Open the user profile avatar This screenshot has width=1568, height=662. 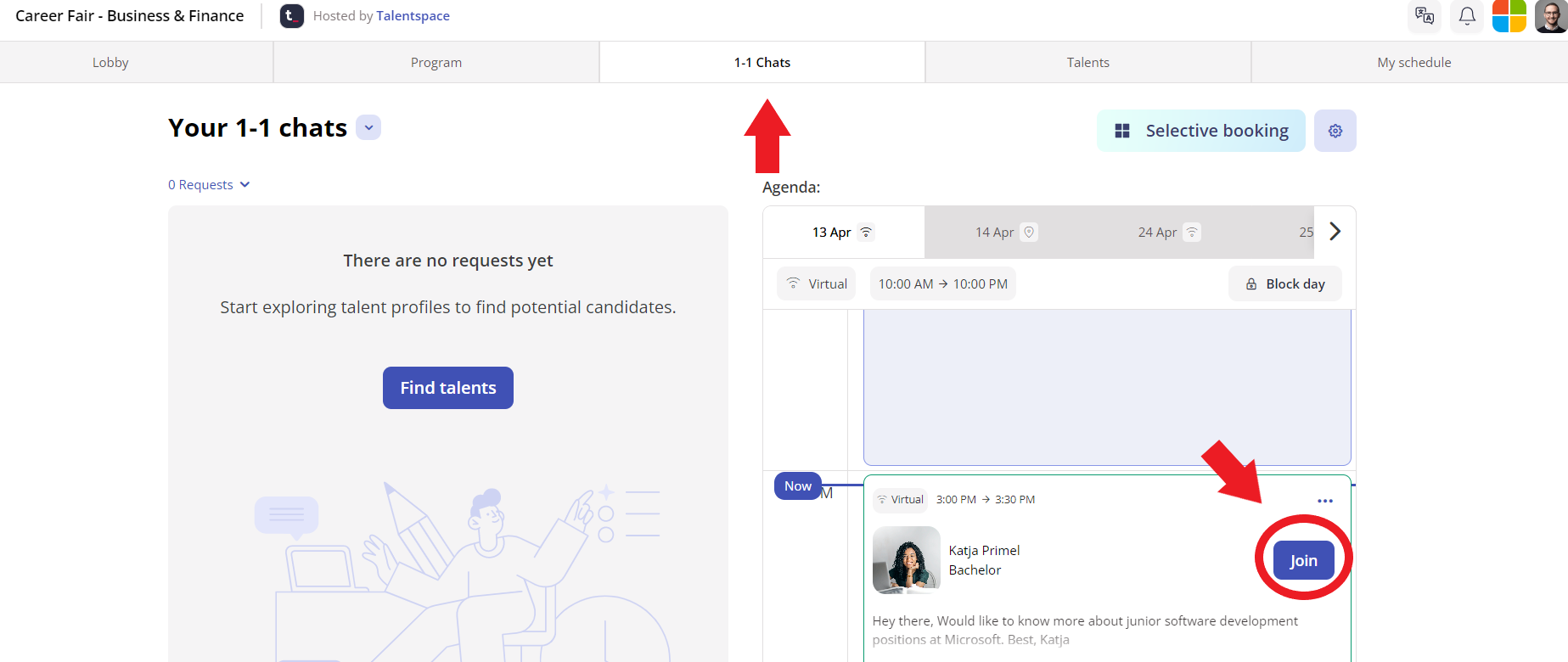coord(1551,16)
